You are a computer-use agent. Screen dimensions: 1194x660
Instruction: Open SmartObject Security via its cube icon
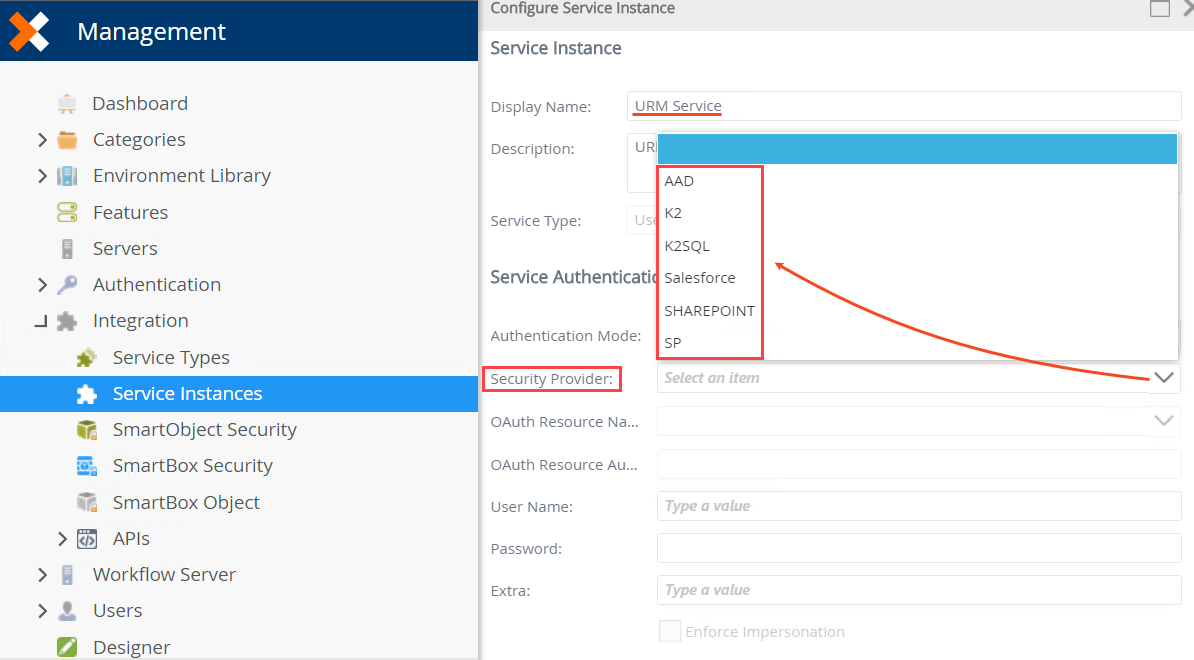pyautogui.click(x=86, y=429)
